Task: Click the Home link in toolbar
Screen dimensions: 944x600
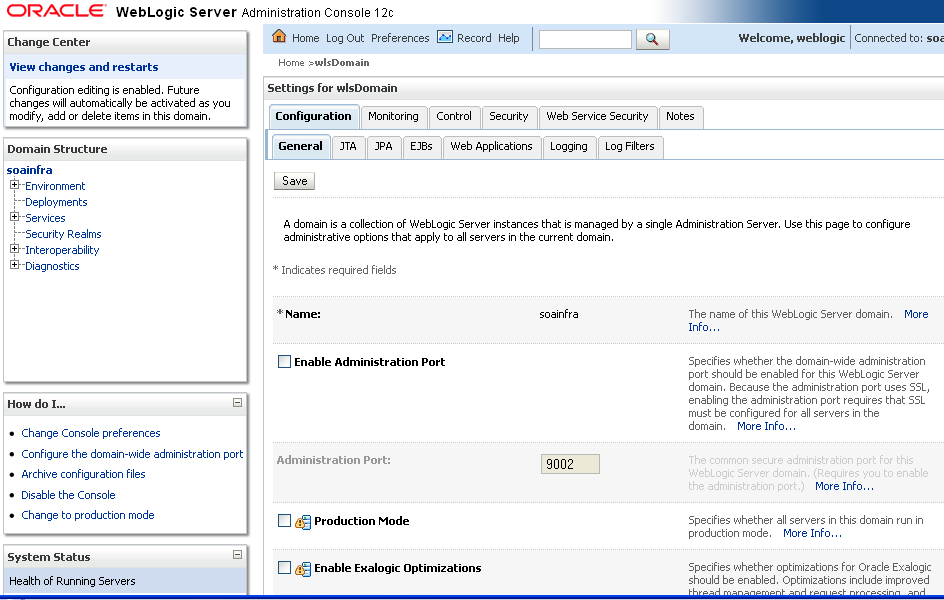Action: 306,38
